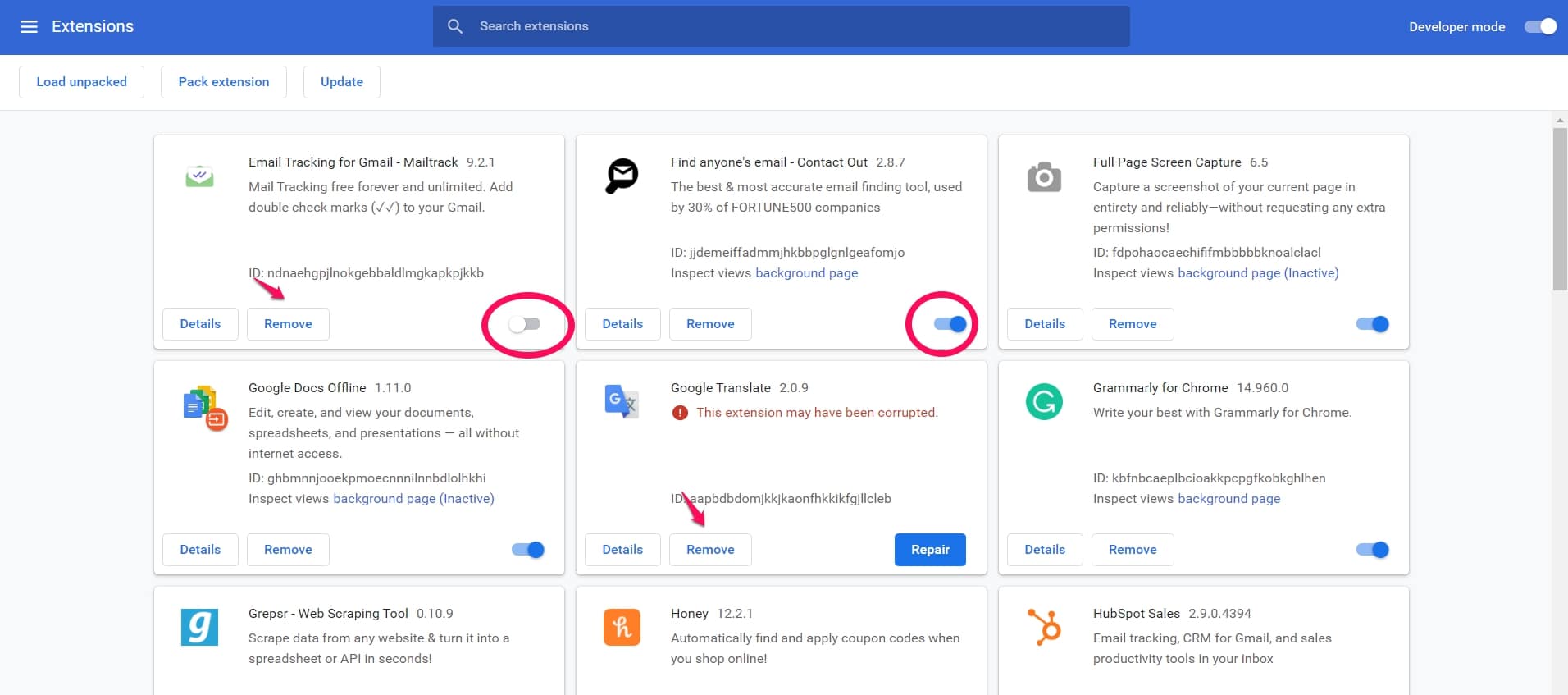Click the 'HubSpot Sales' extension title
This screenshot has width=1568, height=695.
tap(1137, 614)
